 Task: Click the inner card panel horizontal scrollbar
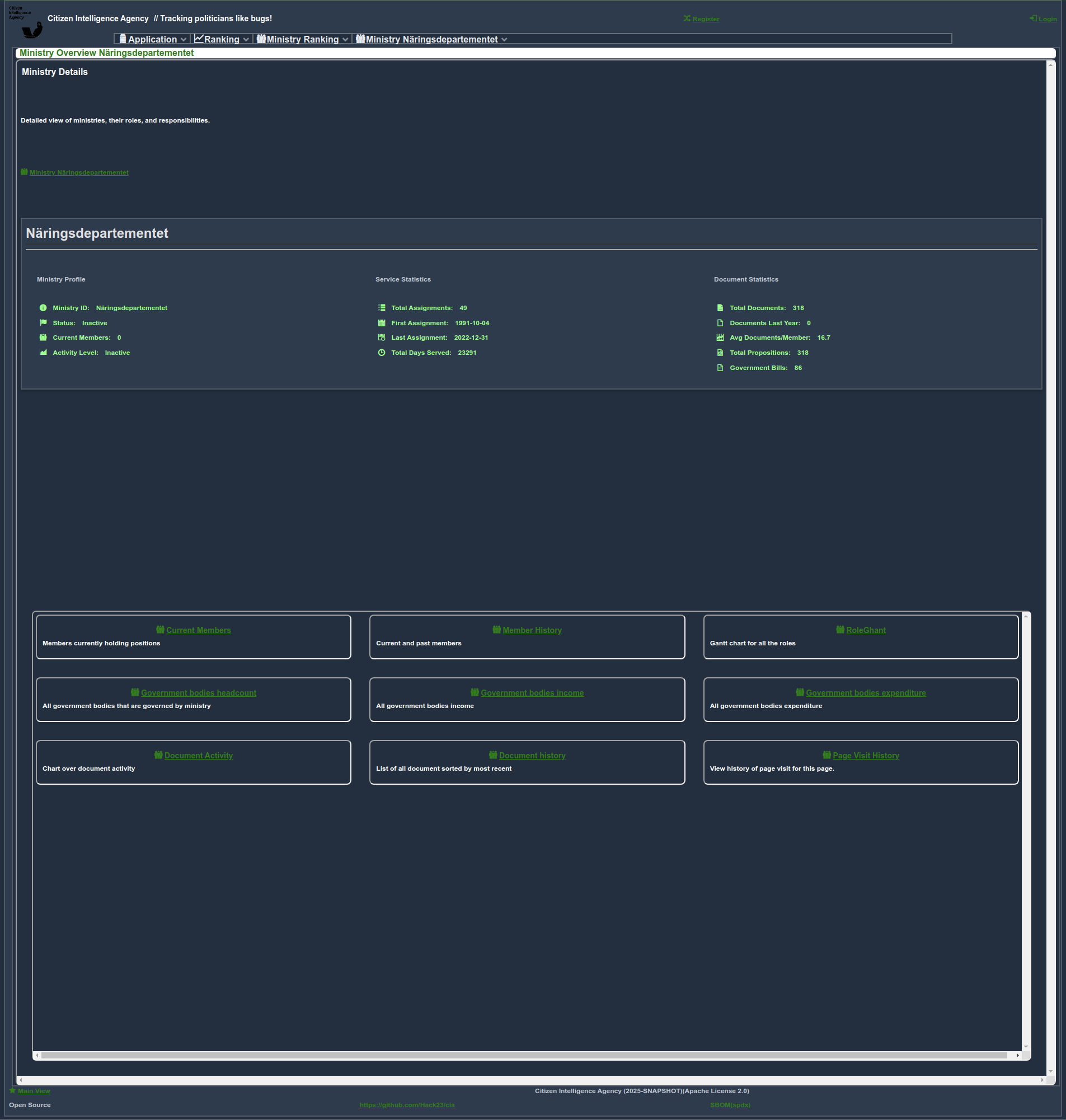coord(523,1055)
